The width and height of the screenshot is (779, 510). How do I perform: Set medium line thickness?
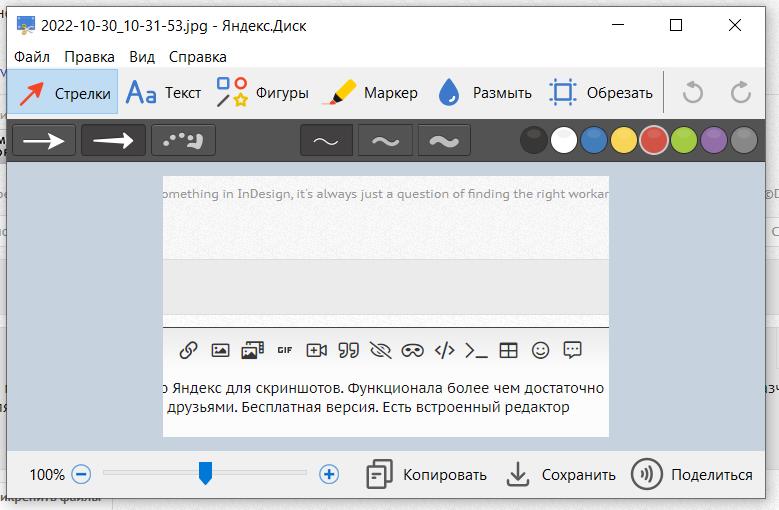point(385,141)
